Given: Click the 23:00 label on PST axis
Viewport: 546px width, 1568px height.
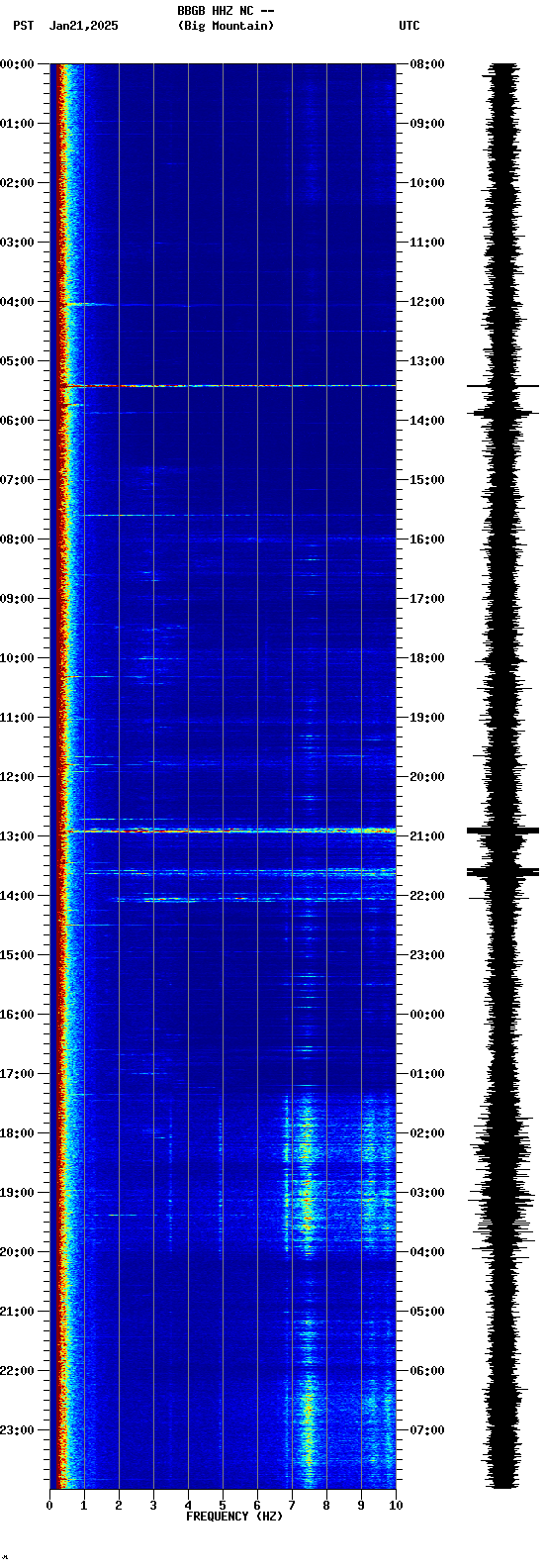Looking at the screenshot, I should (x=17, y=1430).
